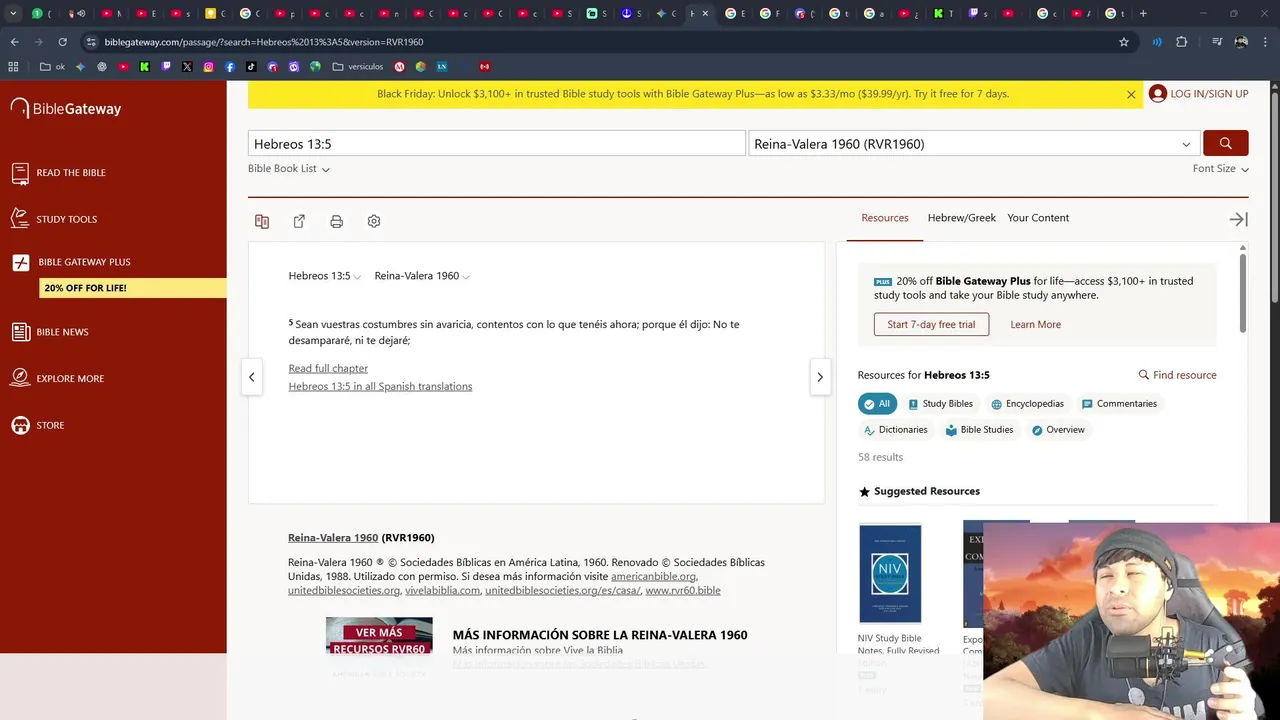Open the Chrome tab search dropdown
Screen dimensions: 1280x720
pos(13,13)
